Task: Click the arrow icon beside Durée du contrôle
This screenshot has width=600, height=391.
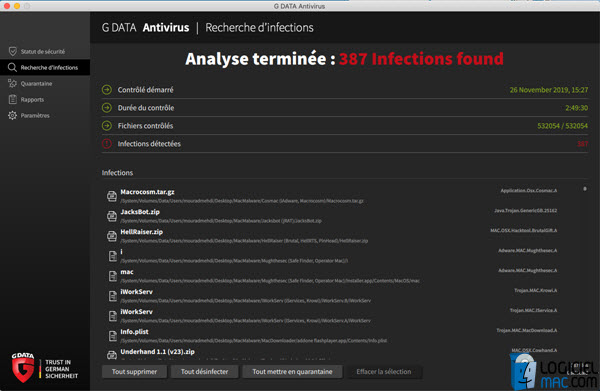Action: [107, 108]
